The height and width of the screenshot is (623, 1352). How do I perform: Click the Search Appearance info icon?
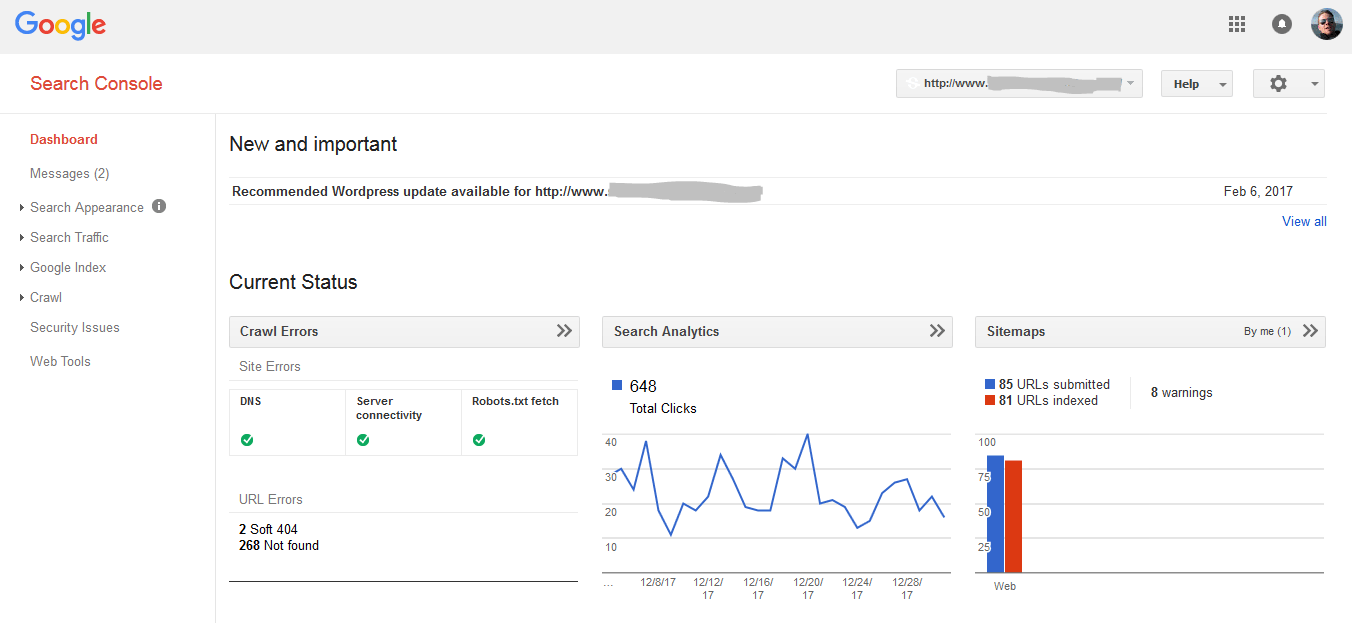159,206
